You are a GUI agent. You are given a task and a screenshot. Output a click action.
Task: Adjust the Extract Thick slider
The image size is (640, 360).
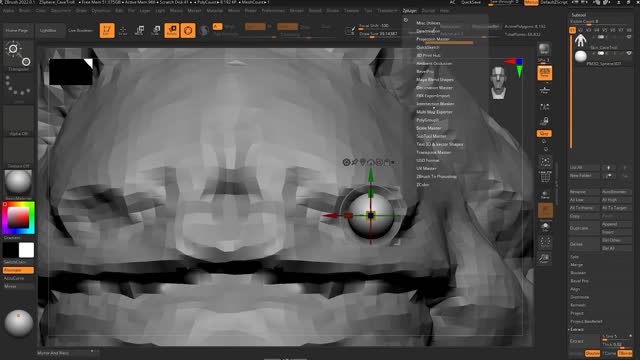[x=617, y=344]
